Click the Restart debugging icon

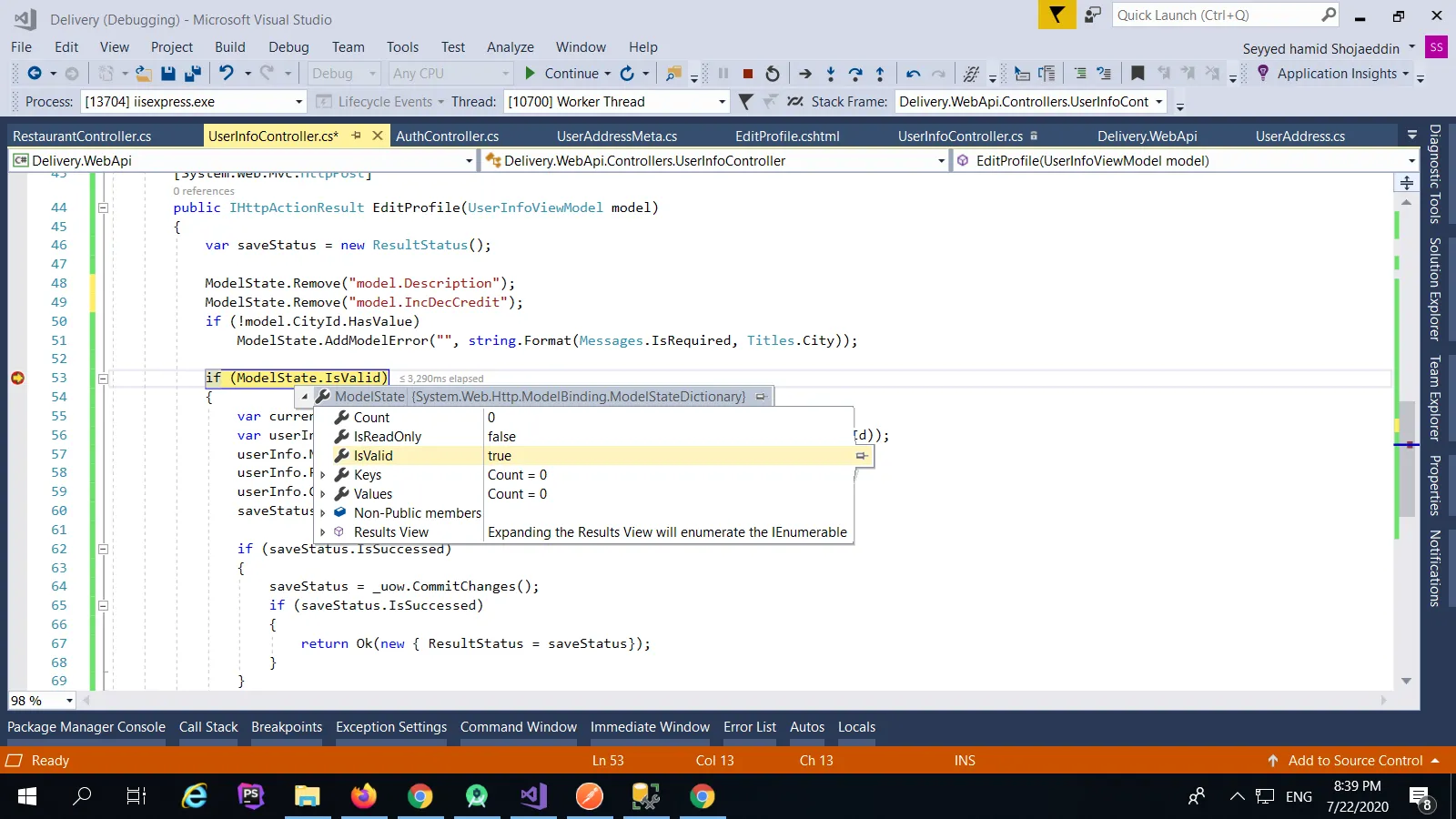coord(773,74)
